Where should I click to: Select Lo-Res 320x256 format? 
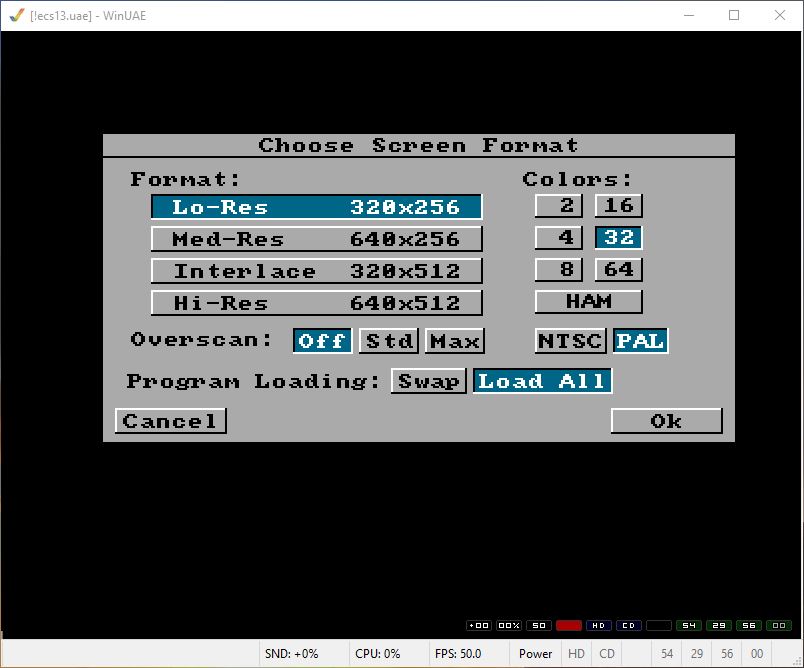316,207
